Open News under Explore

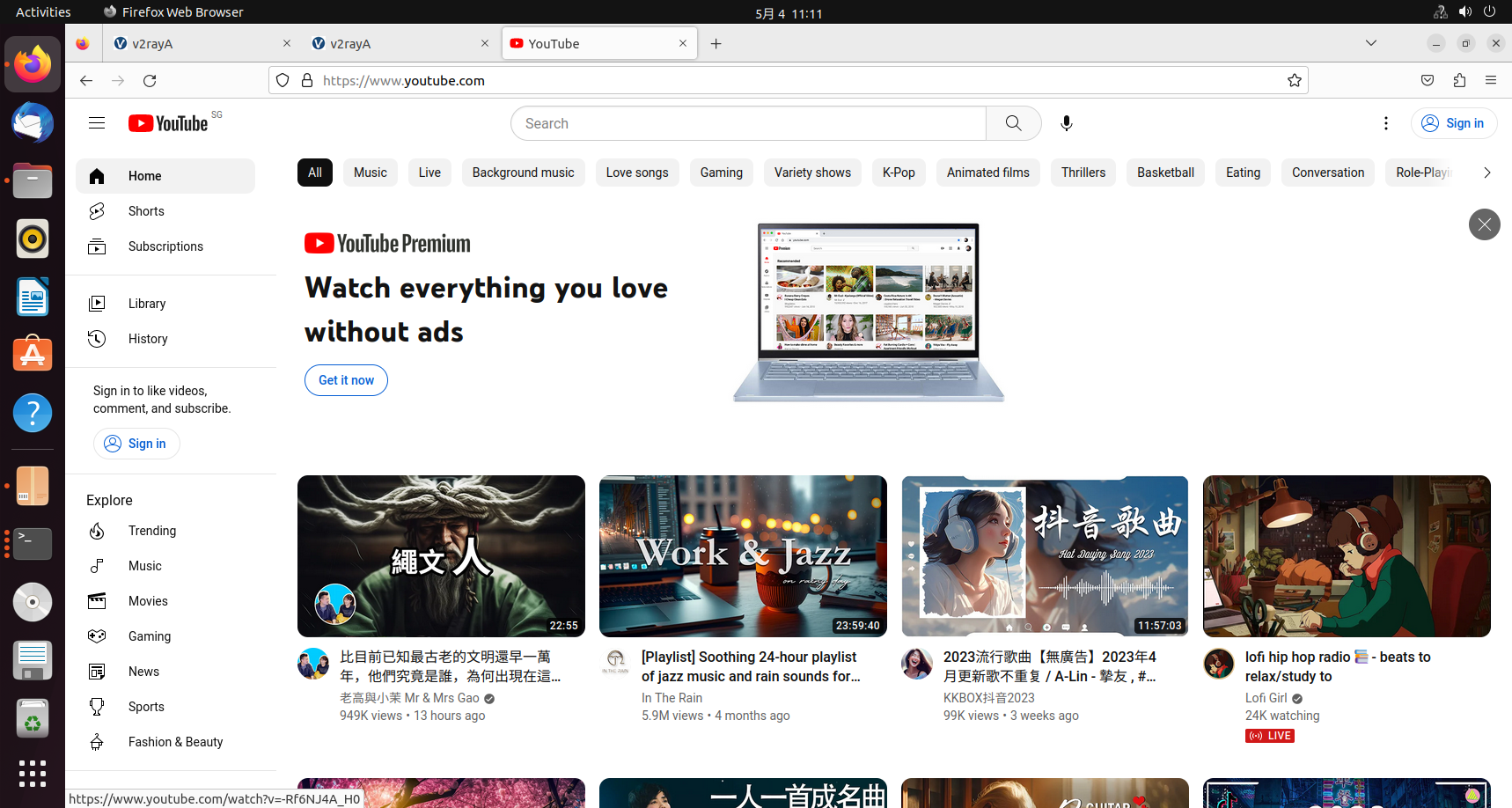click(x=165, y=672)
